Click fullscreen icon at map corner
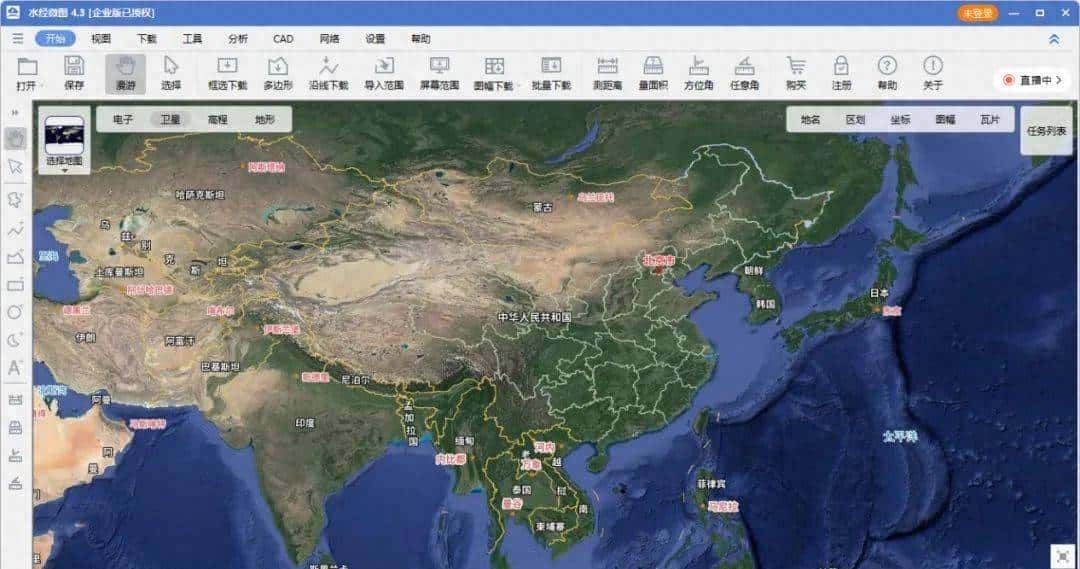This screenshot has height=569, width=1080. (x=1063, y=556)
